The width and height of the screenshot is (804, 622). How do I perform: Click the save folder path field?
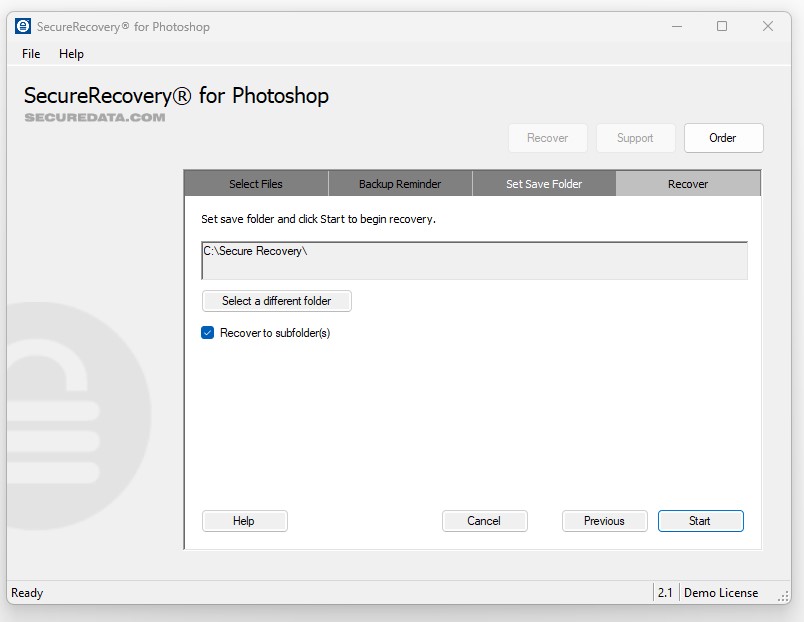click(474, 261)
